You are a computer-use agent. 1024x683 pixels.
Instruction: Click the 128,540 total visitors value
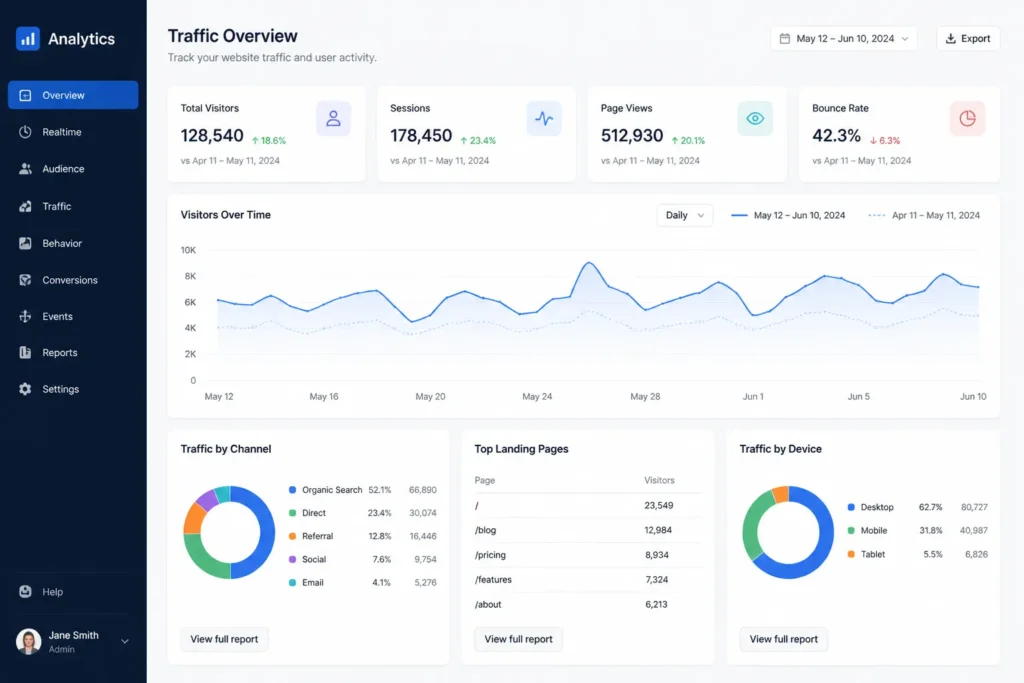212,136
